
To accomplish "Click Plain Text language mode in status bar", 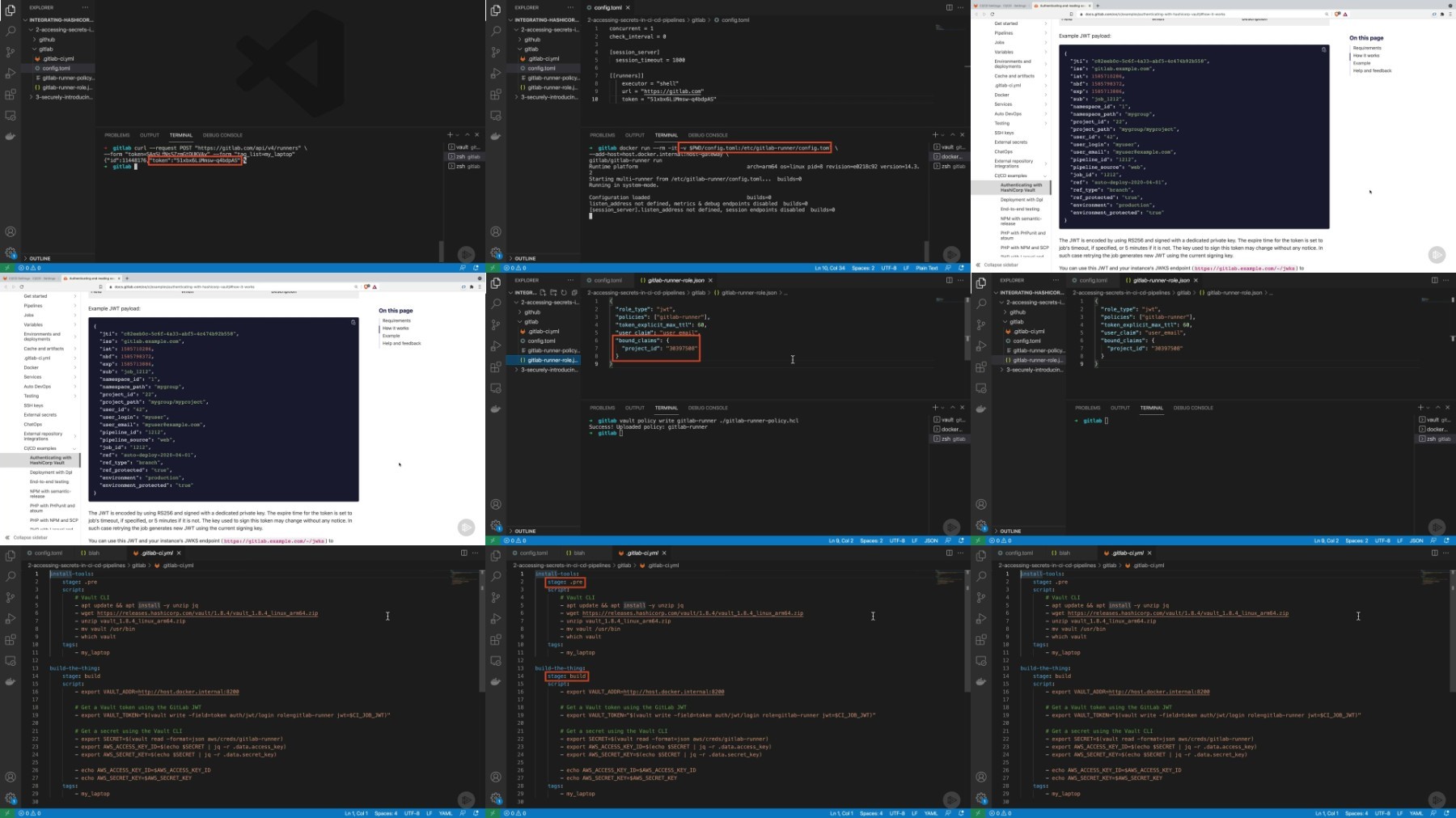I will 926,268.
